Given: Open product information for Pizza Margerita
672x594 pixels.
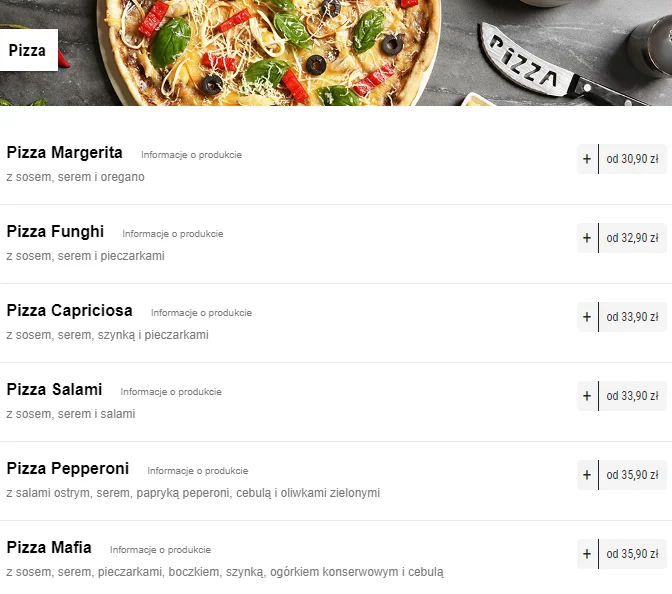Looking at the screenshot, I should click(x=192, y=155).
